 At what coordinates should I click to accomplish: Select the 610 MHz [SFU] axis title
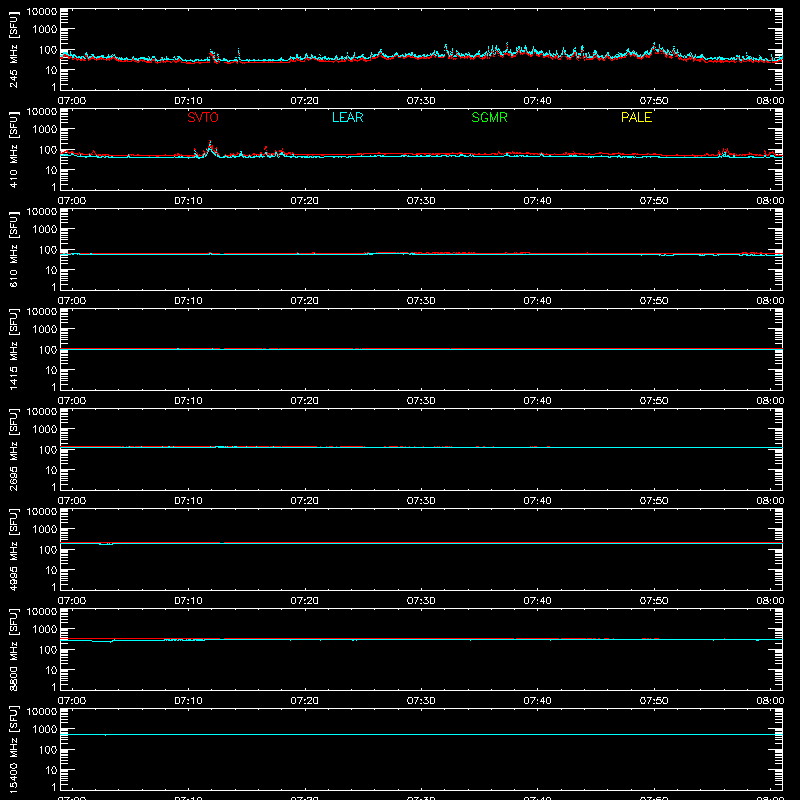pyautogui.click(x=13, y=249)
